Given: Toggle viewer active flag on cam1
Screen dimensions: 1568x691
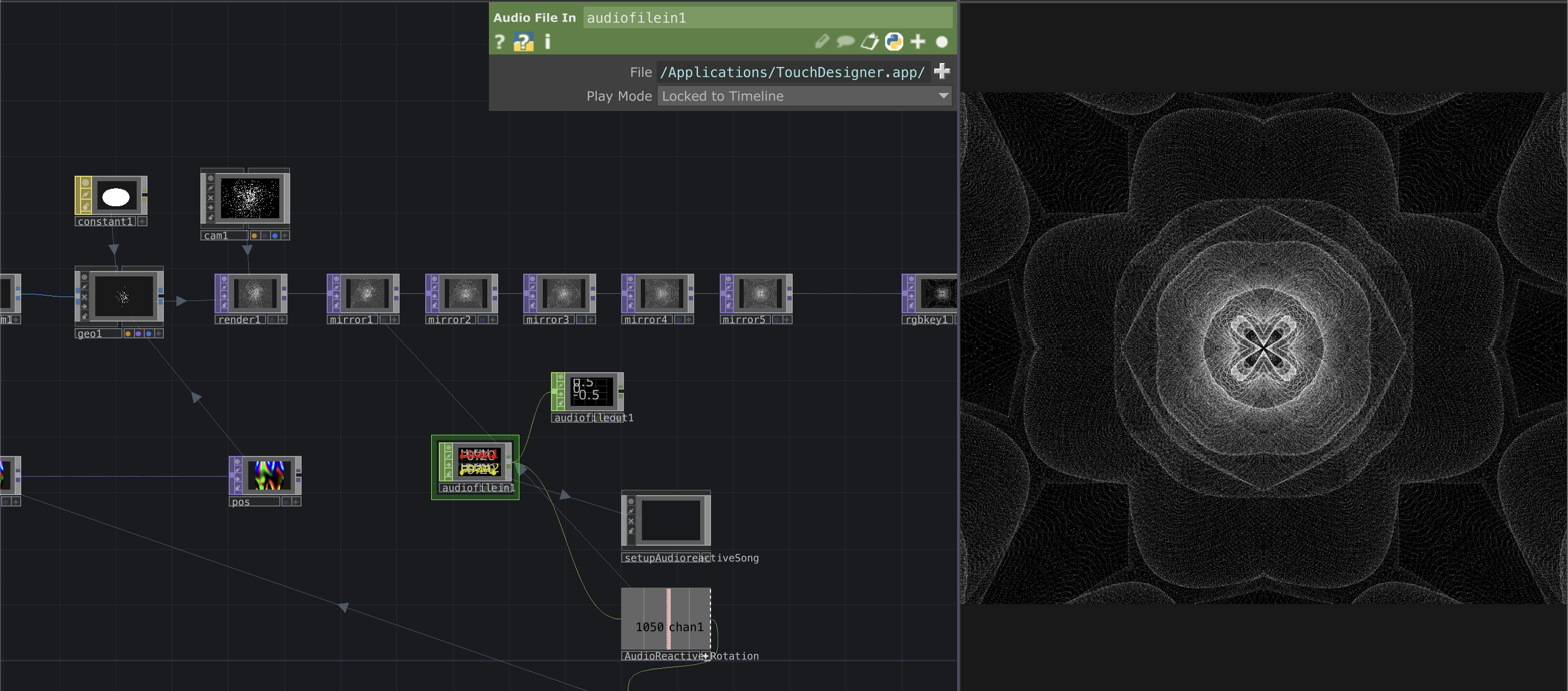Looking at the screenshot, I should 211,178.
